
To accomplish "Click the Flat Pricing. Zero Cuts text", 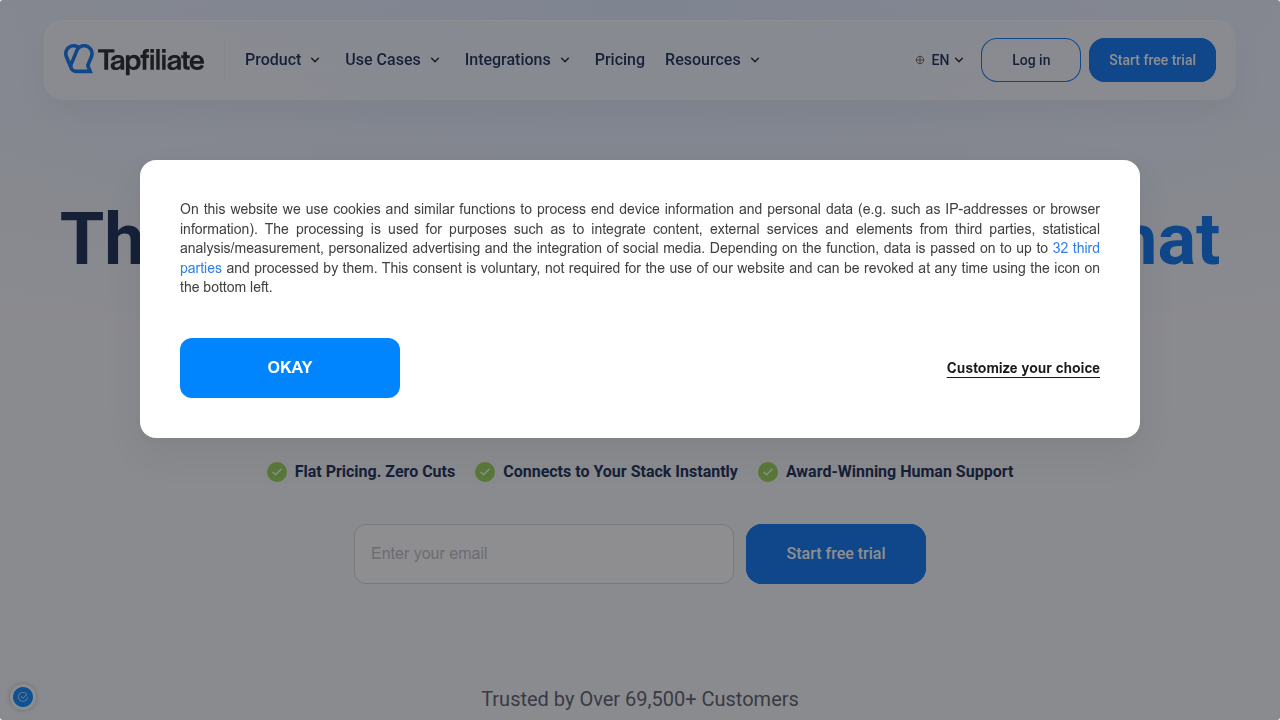I will [375, 472].
